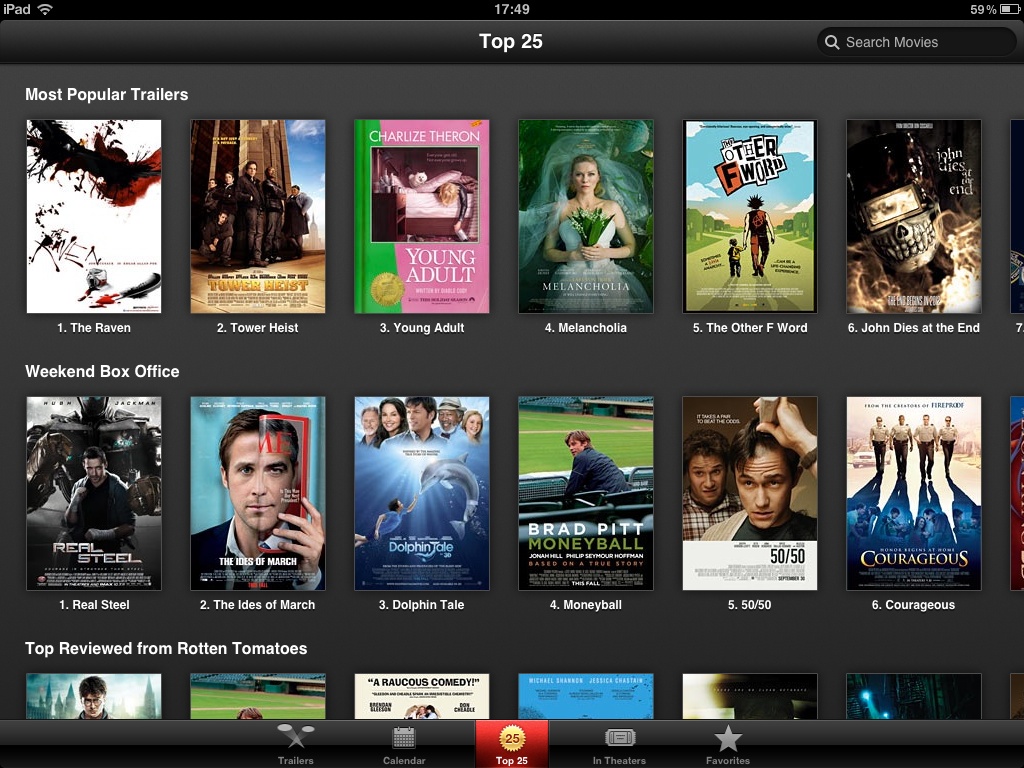Open The Other F Word poster
Screen dimensions: 1024x768
point(750,216)
